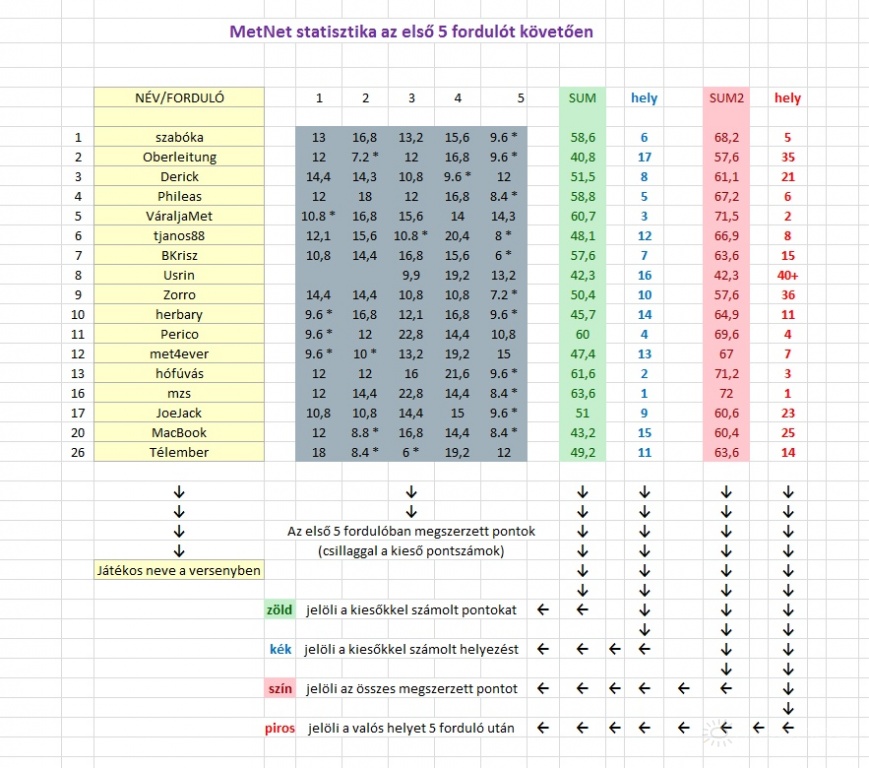Screen dimensions: 869x768
Task: Select the green SUM column header
Action: coord(582,98)
